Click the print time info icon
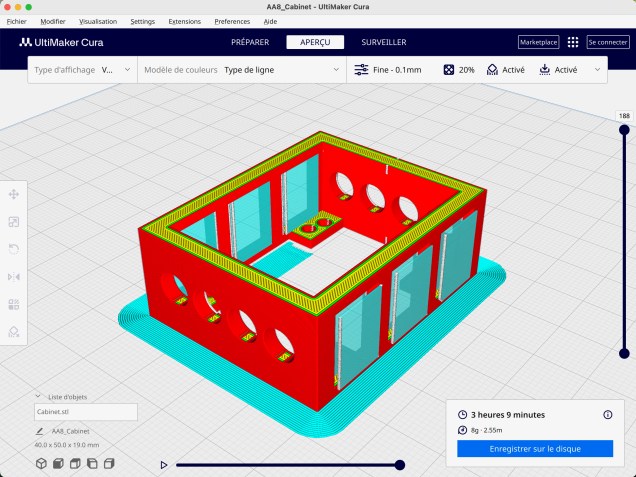636x477 pixels. (607, 414)
